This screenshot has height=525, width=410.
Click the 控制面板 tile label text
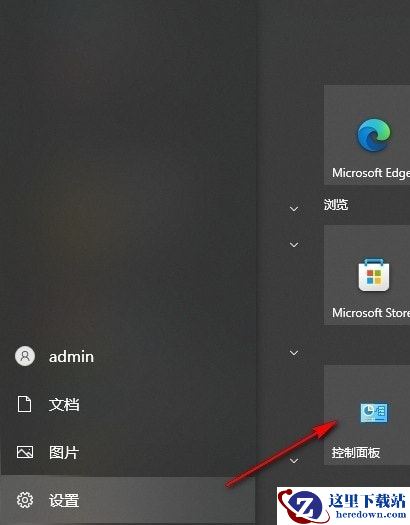(356, 453)
